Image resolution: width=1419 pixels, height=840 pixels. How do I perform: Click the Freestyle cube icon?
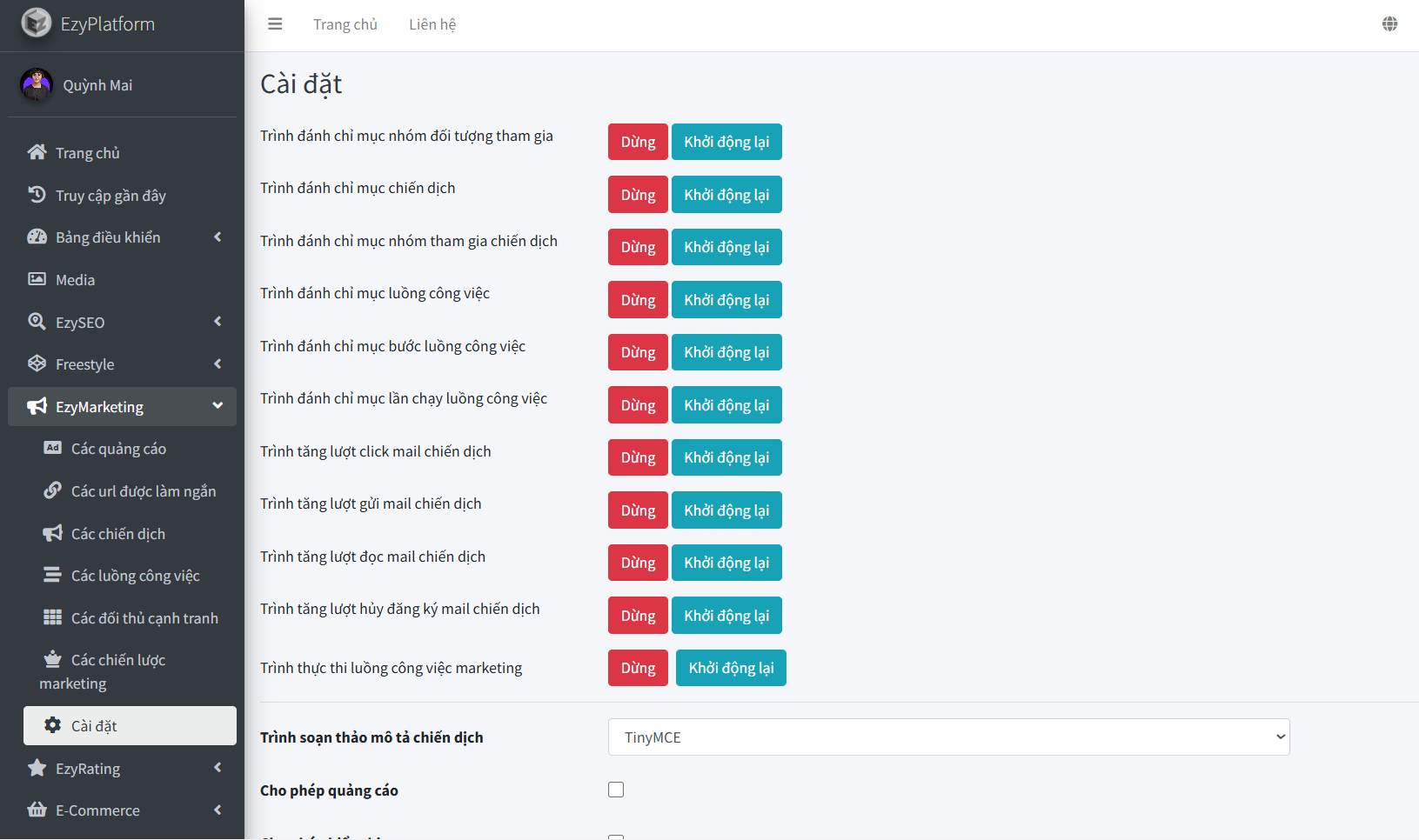[37, 363]
